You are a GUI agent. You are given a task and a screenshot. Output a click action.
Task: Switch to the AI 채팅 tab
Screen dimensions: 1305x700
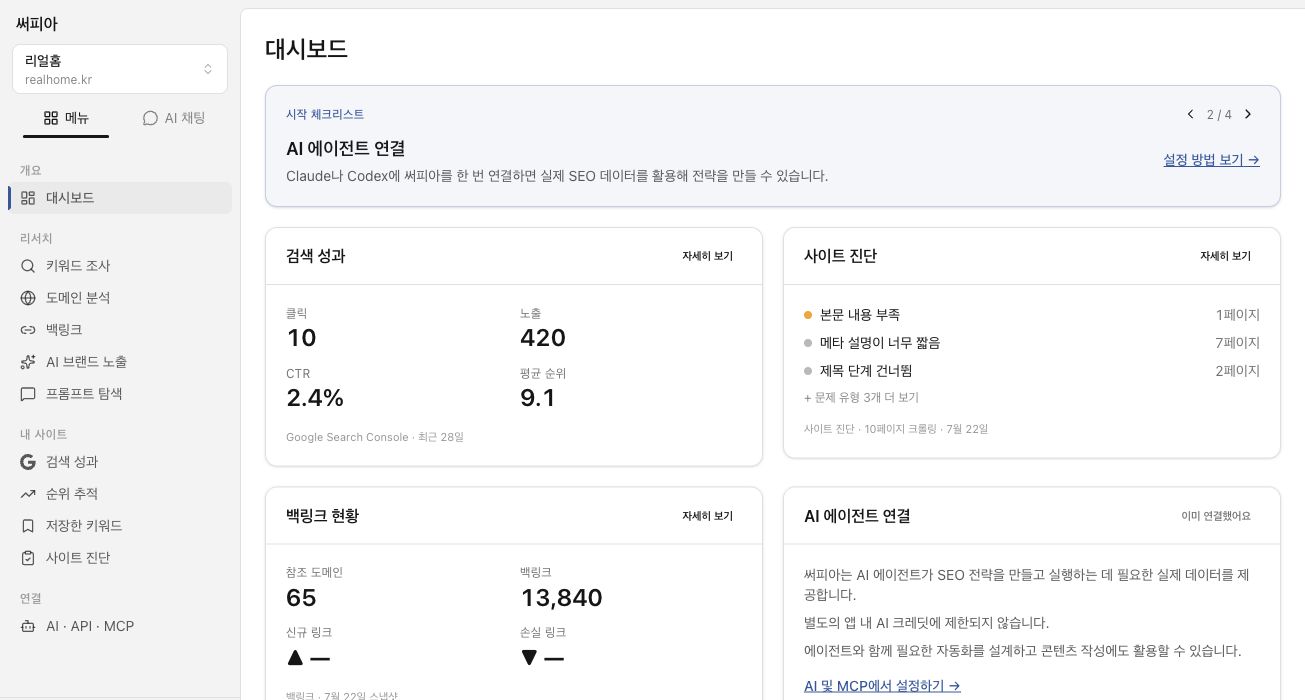[174, 118]
